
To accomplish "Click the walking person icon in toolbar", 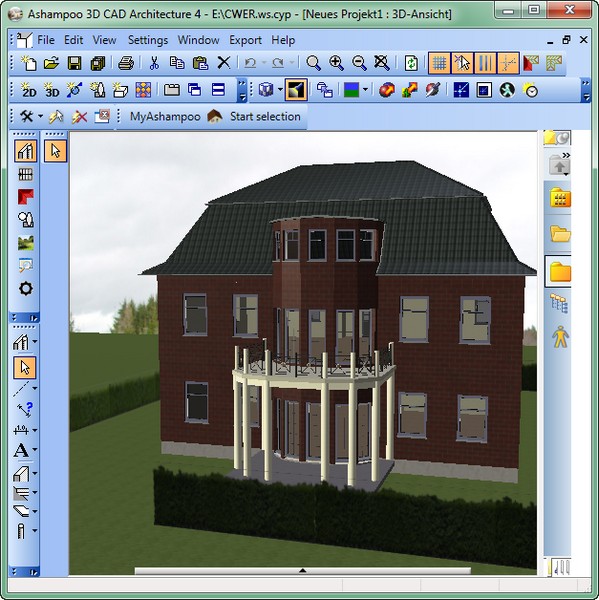I will click(x=507, y=90).
